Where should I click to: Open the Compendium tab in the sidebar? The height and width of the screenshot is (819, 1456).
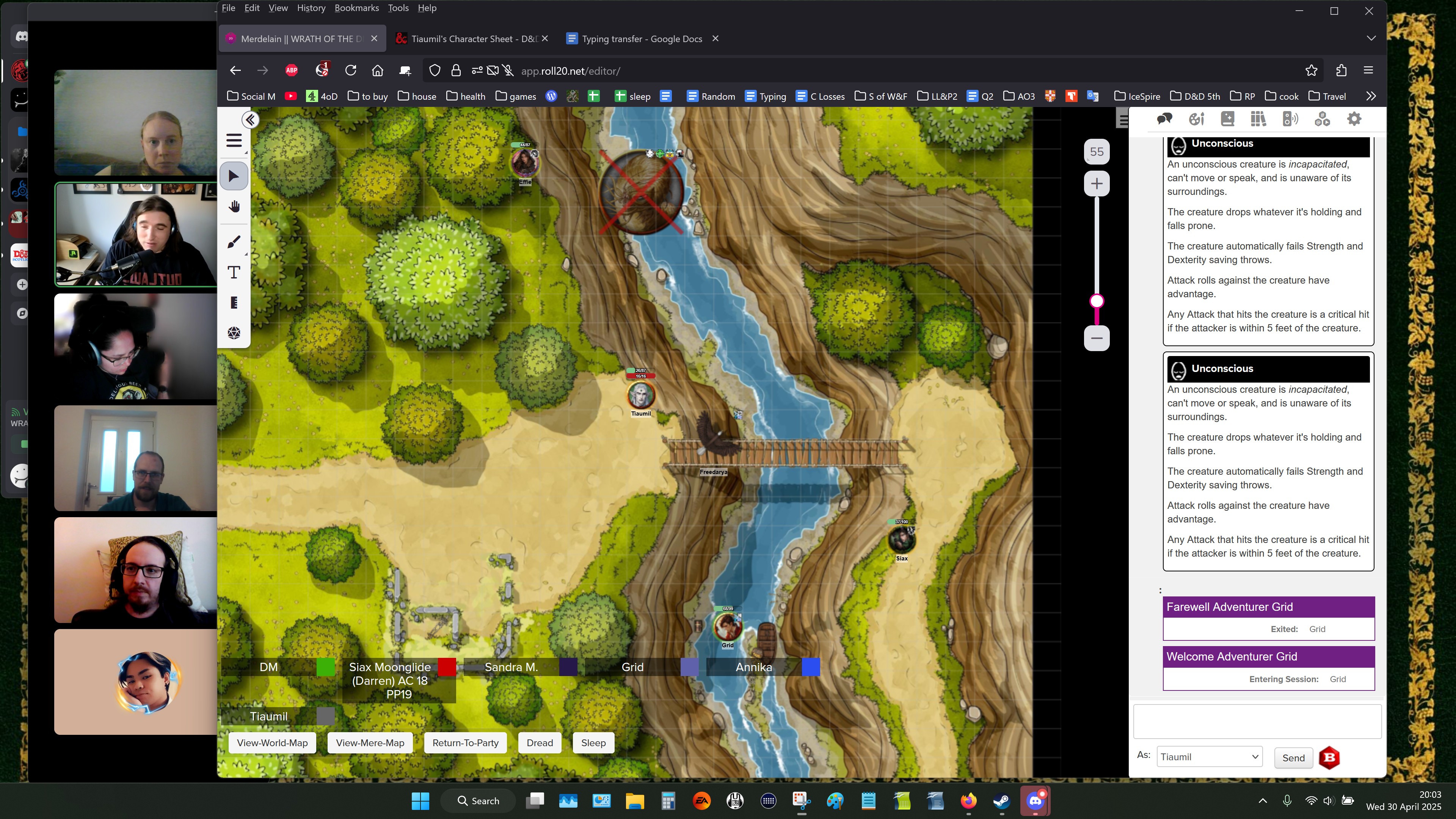coord(1258,119)
